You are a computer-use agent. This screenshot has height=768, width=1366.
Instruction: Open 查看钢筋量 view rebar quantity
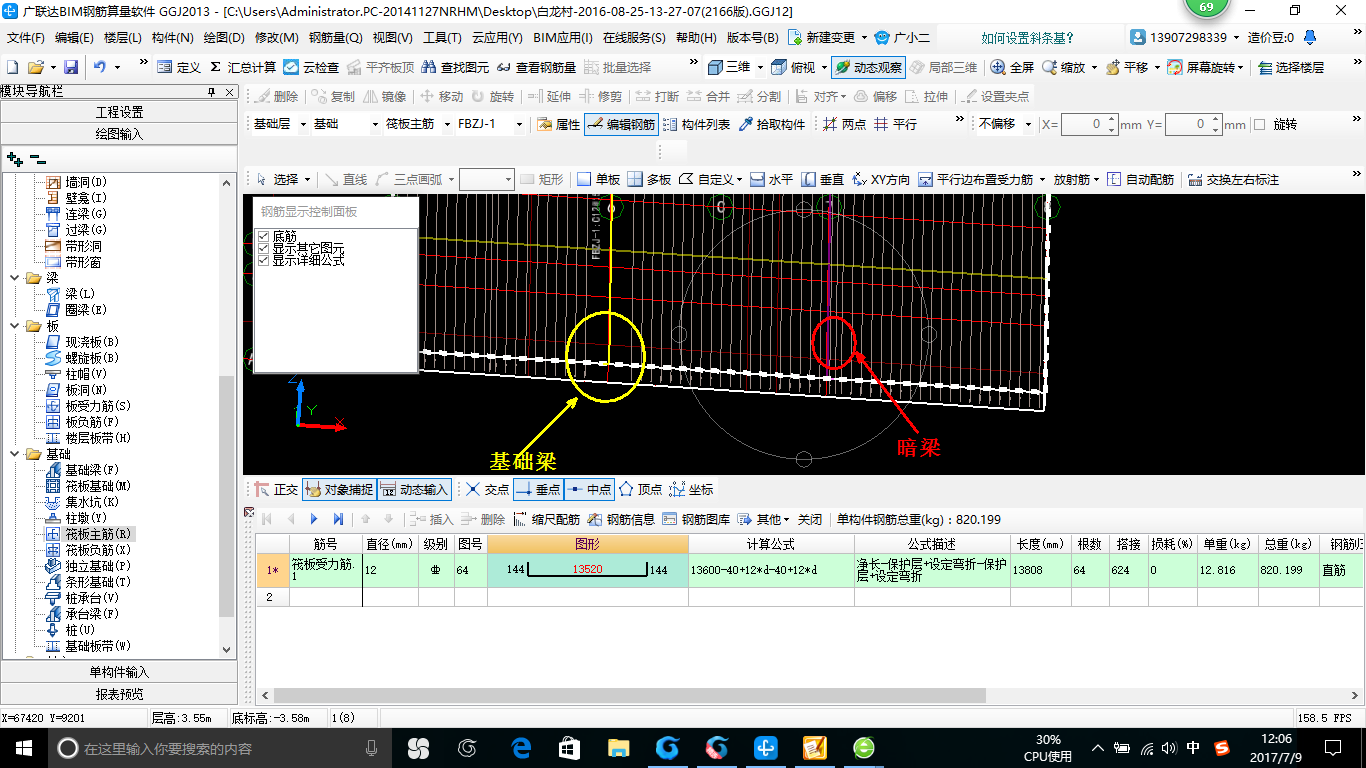tap(537, 67)
